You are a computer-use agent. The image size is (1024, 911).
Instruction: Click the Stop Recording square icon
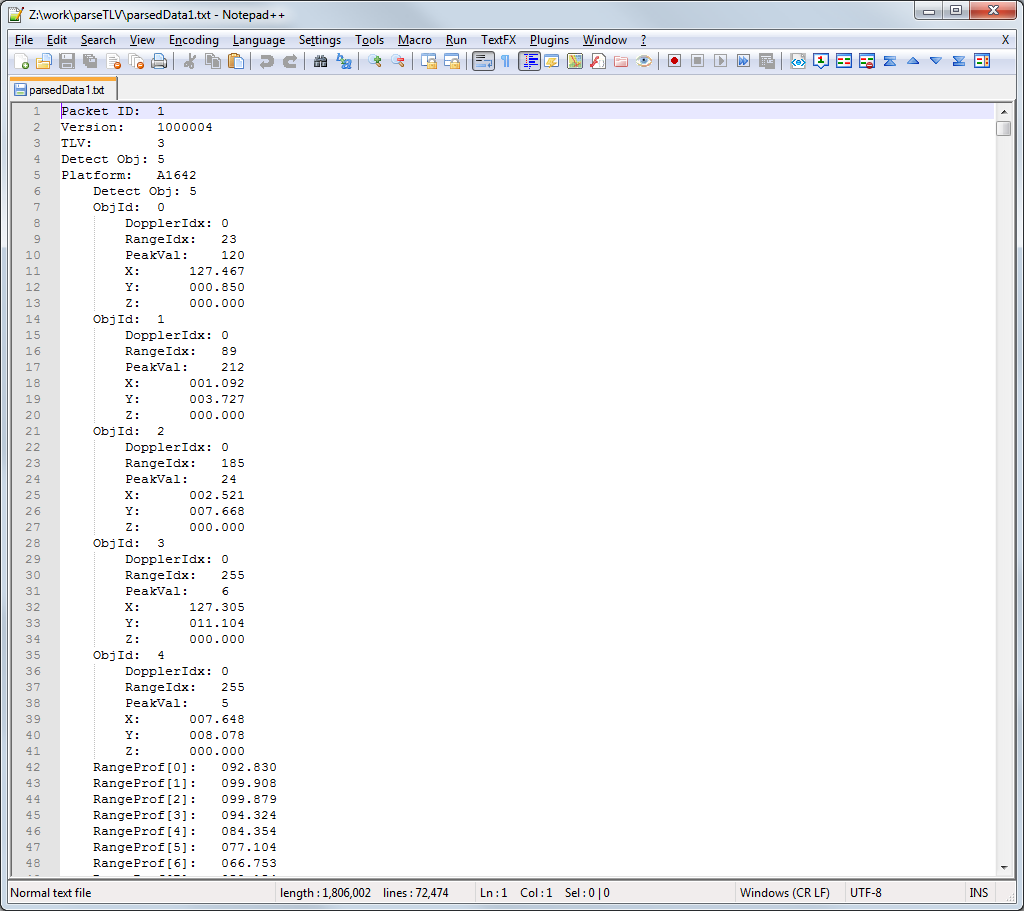pyautogui.click(x=697, y=61)
